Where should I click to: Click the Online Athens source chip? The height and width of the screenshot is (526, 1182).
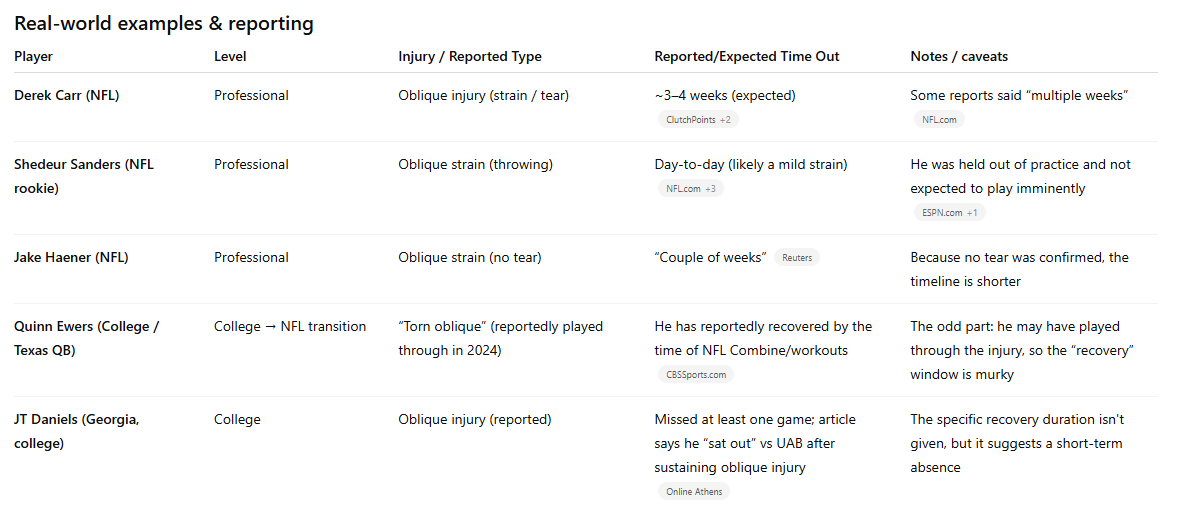(694, 492)
